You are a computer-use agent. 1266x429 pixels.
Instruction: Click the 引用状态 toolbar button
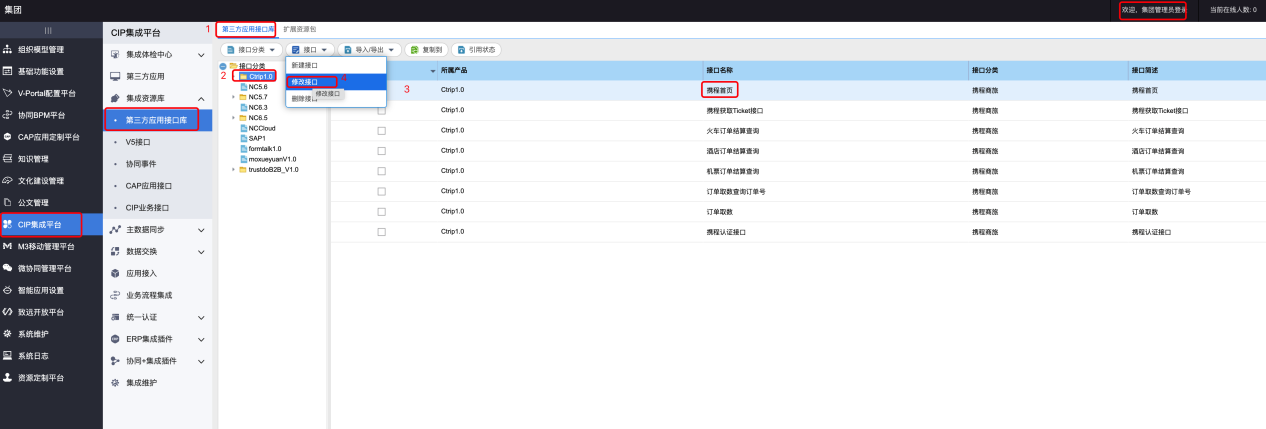(x=476, y=49)
